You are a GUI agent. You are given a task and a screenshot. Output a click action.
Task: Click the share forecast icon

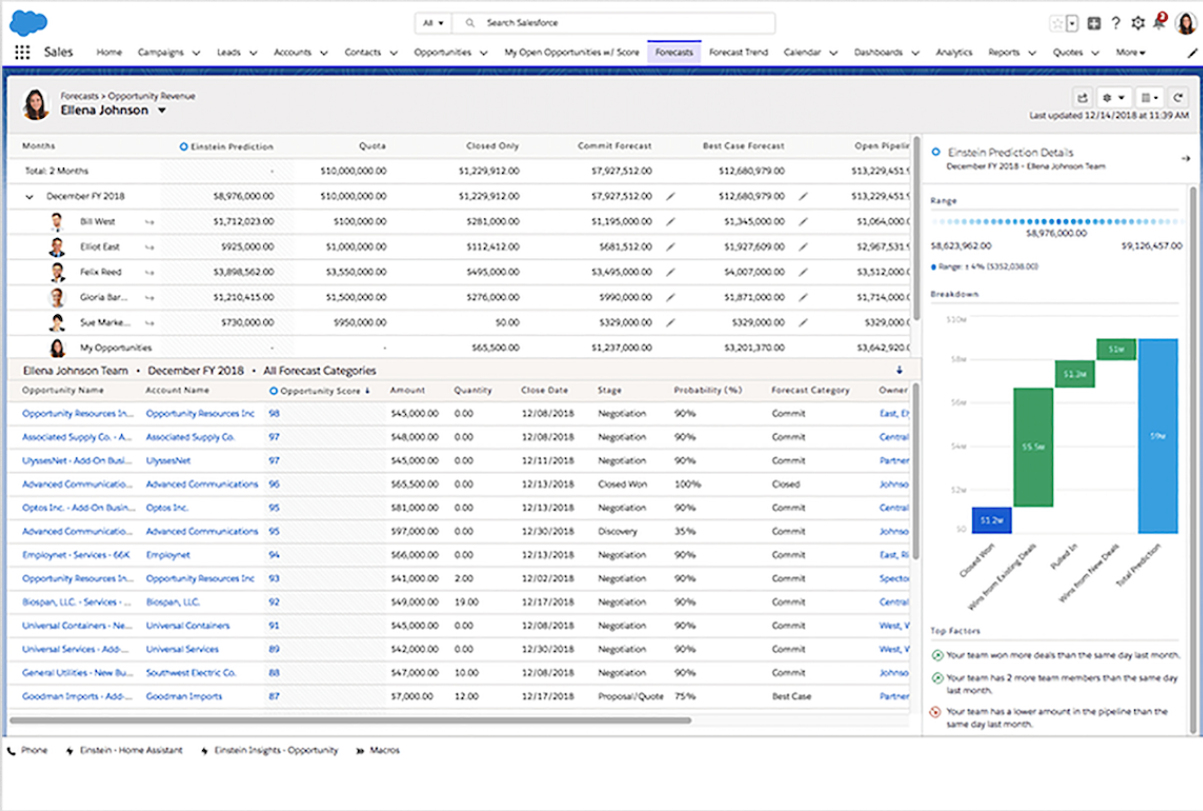1082,97
